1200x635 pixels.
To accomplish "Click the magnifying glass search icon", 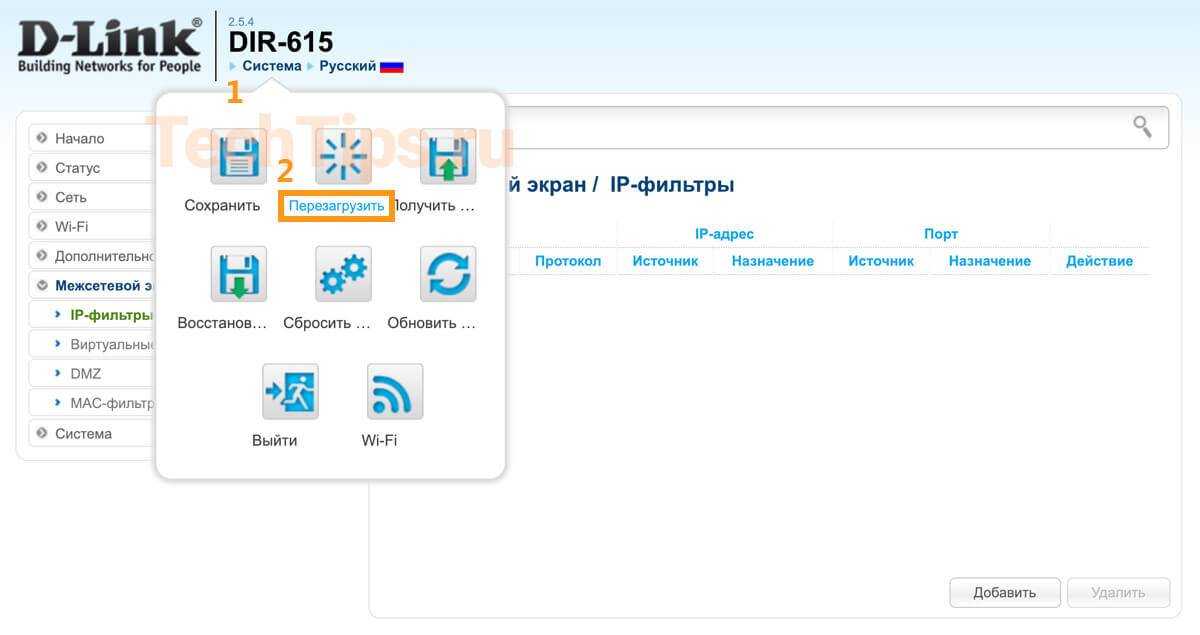I will tap(1142, 127).
